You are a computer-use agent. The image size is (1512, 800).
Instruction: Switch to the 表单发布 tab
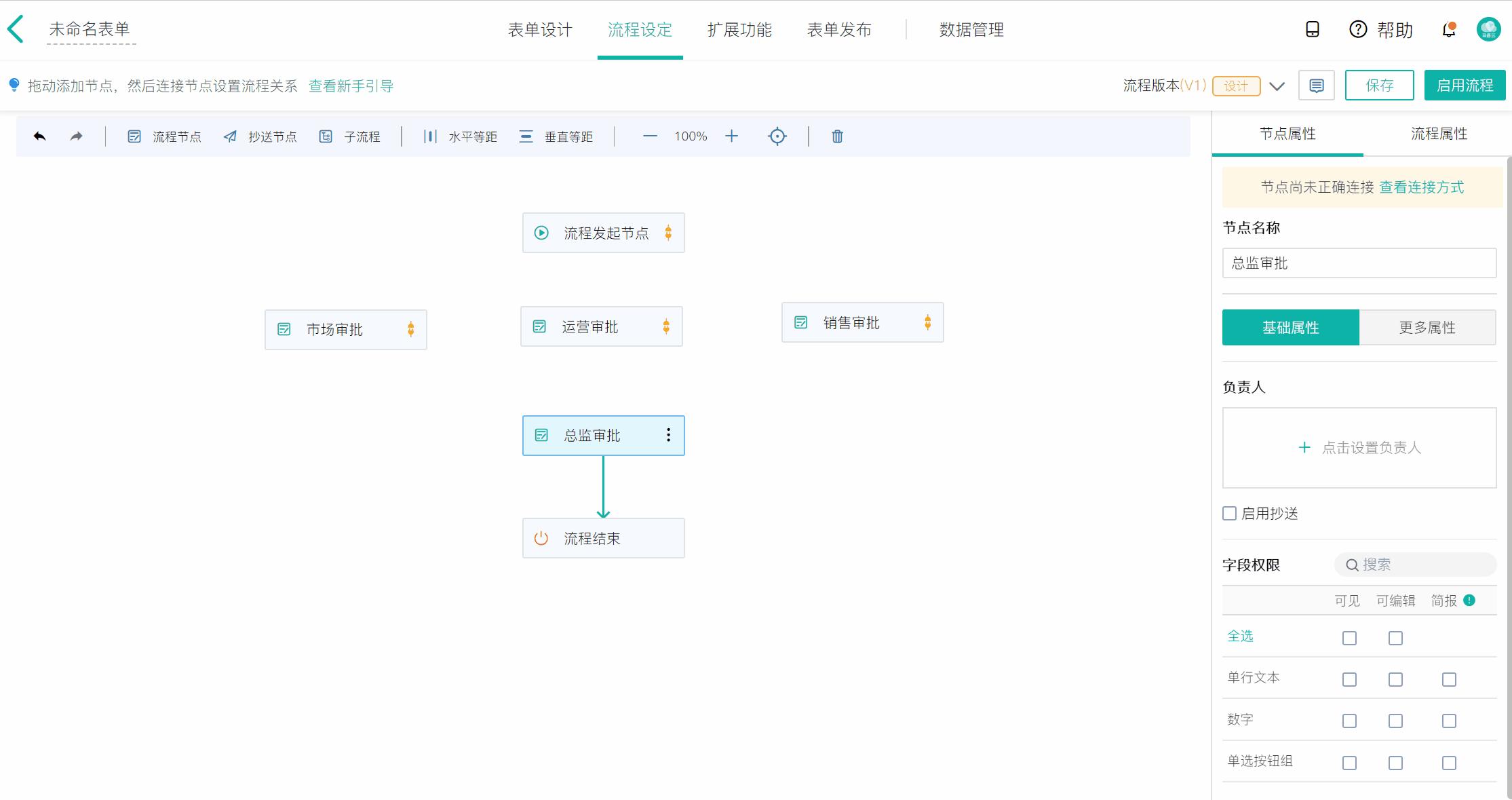(840, 29)
